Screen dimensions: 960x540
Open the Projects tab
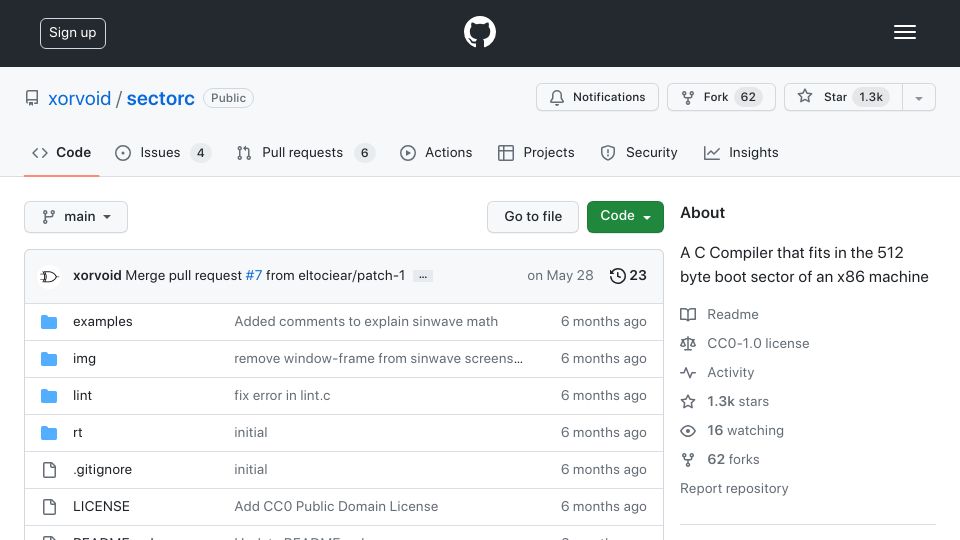tap(536, 152)
